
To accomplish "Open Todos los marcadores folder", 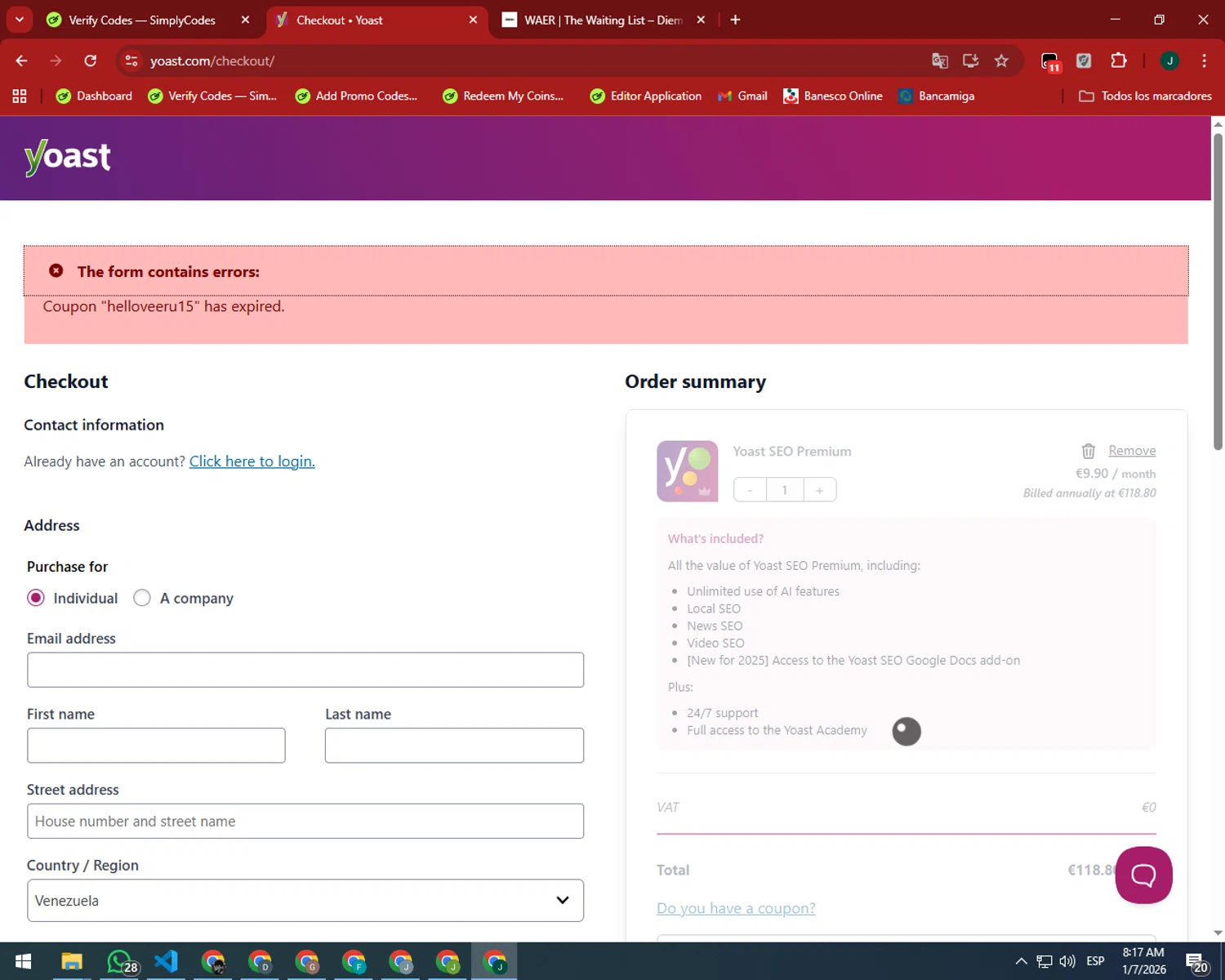I will (1145, 96).
